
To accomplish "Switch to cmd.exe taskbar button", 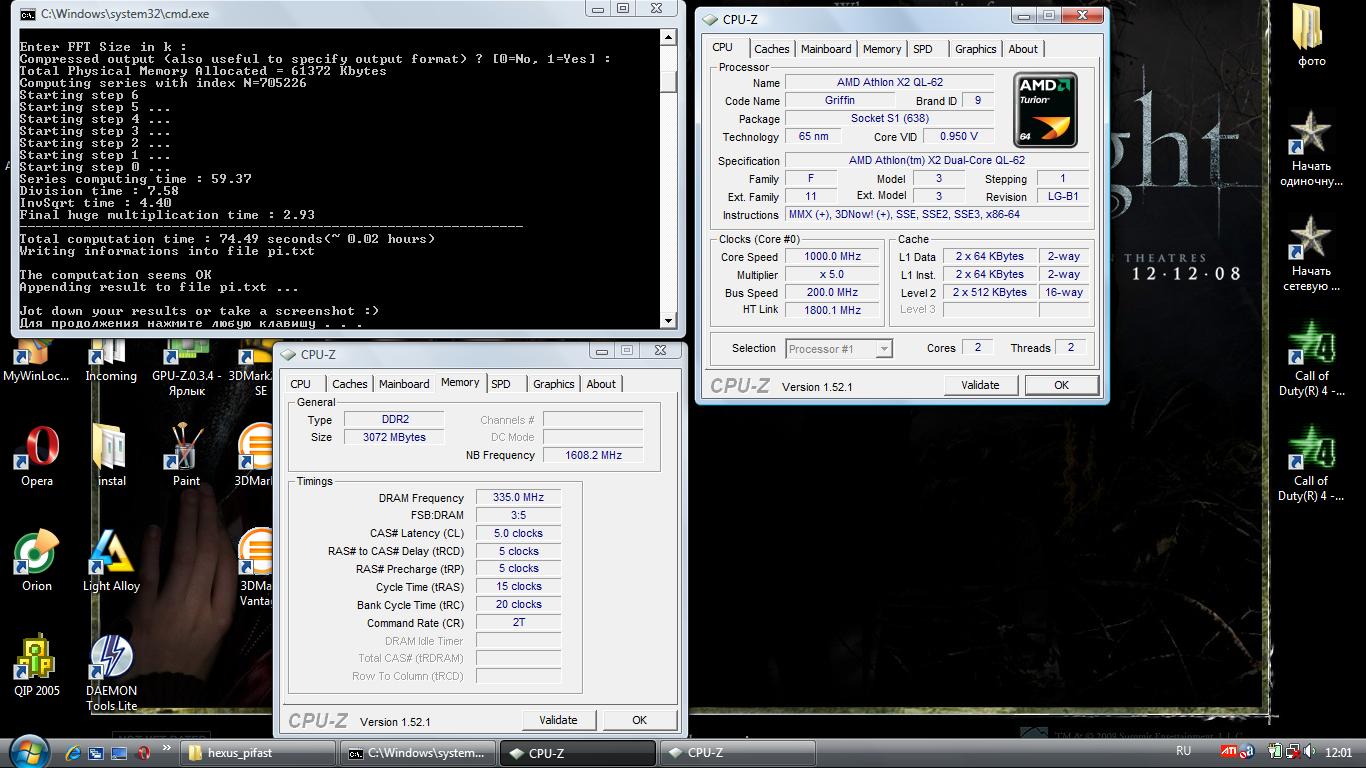I will click(418, 753).
